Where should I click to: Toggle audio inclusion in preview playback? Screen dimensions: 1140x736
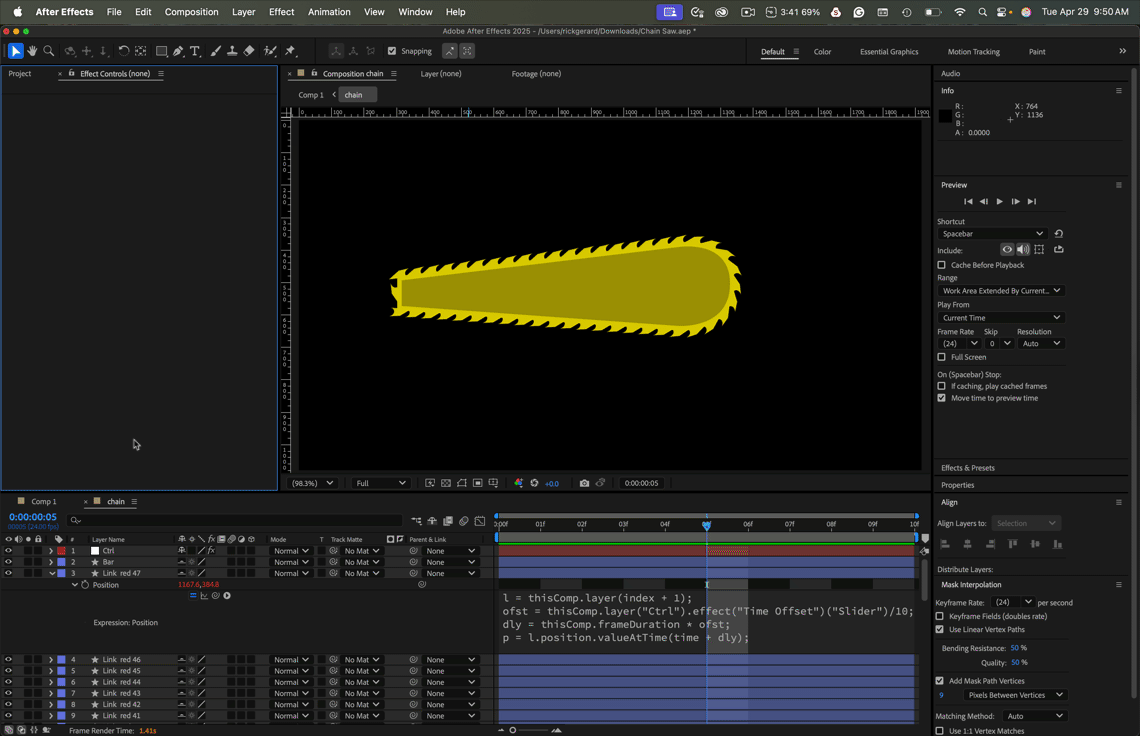pos(1022,249)
